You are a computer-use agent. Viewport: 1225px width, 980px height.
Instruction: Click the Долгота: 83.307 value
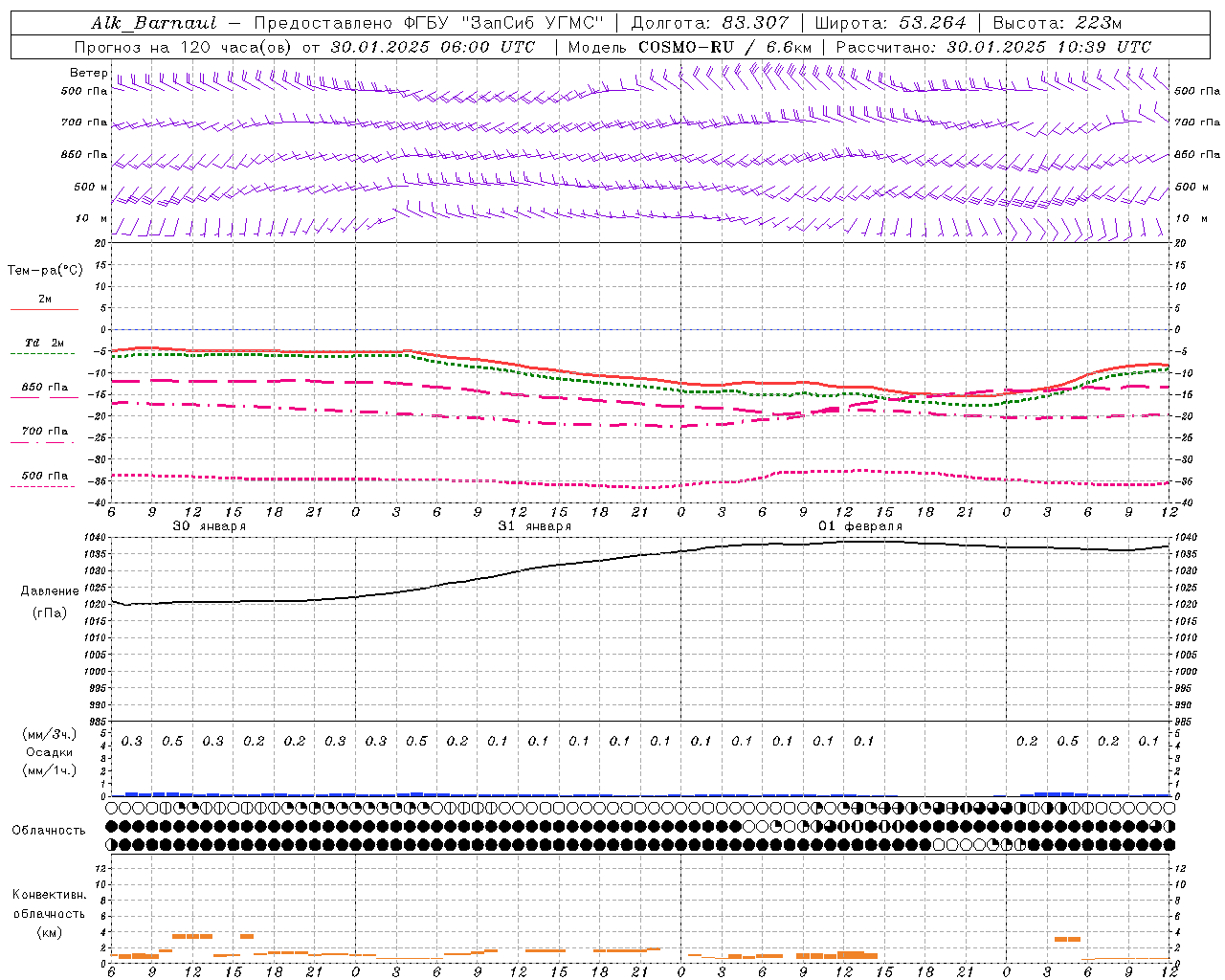point(710,23)
